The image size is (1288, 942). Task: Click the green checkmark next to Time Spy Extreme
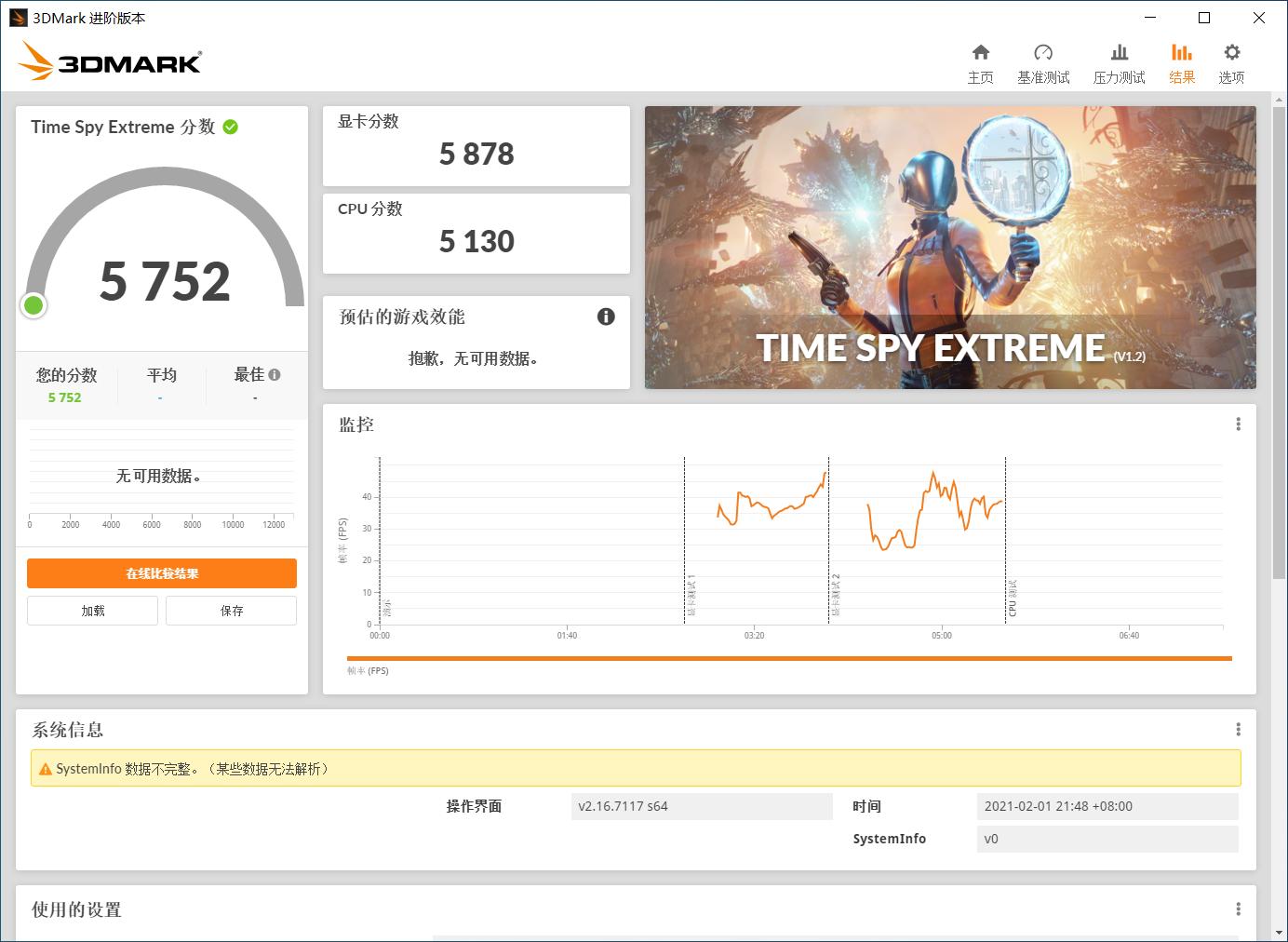pos(231,128)
